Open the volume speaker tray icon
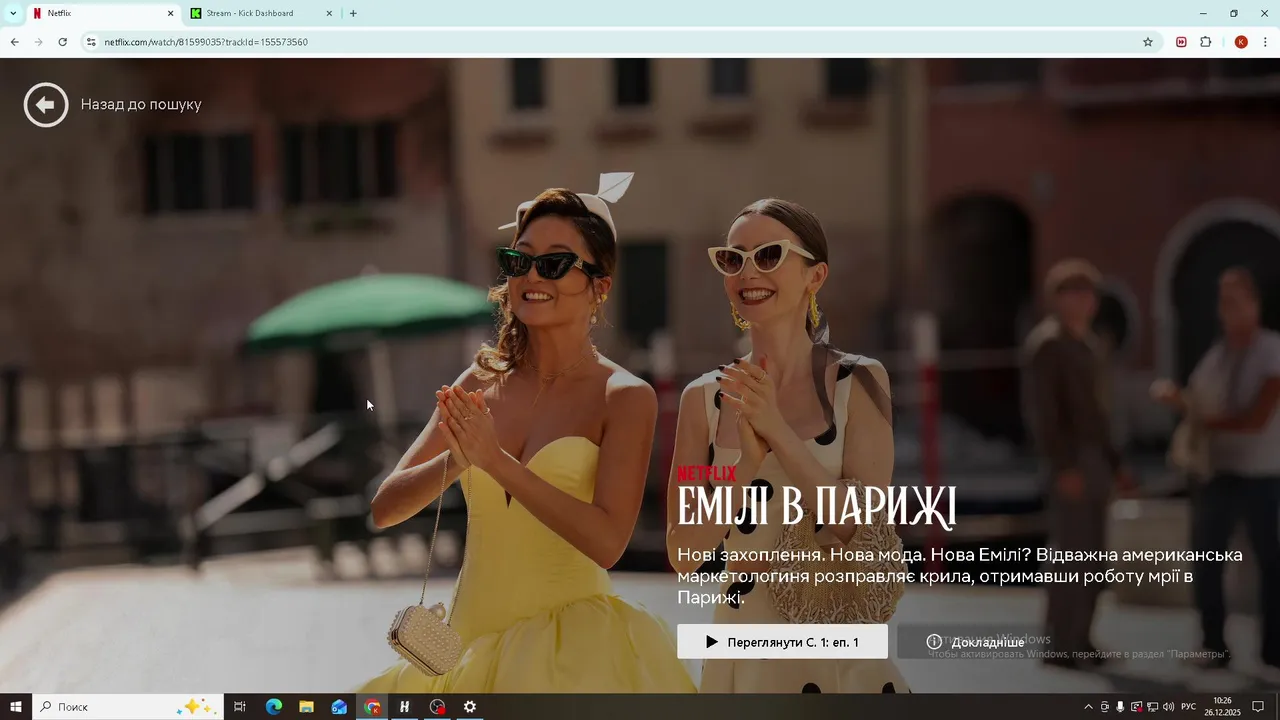This screenshot has width=1280, height=720. click(1168, 707)
